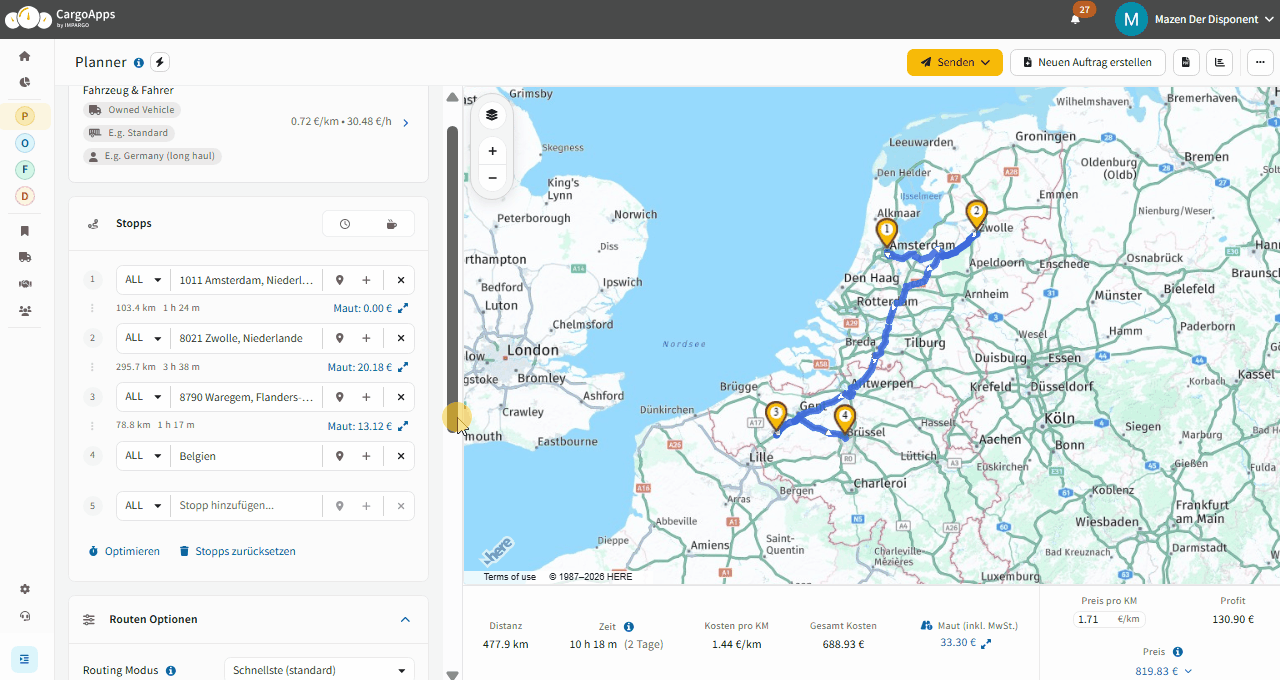Expand the Preis 819.83 € dropdown

pyautogui.click(x=1163, y=672)
